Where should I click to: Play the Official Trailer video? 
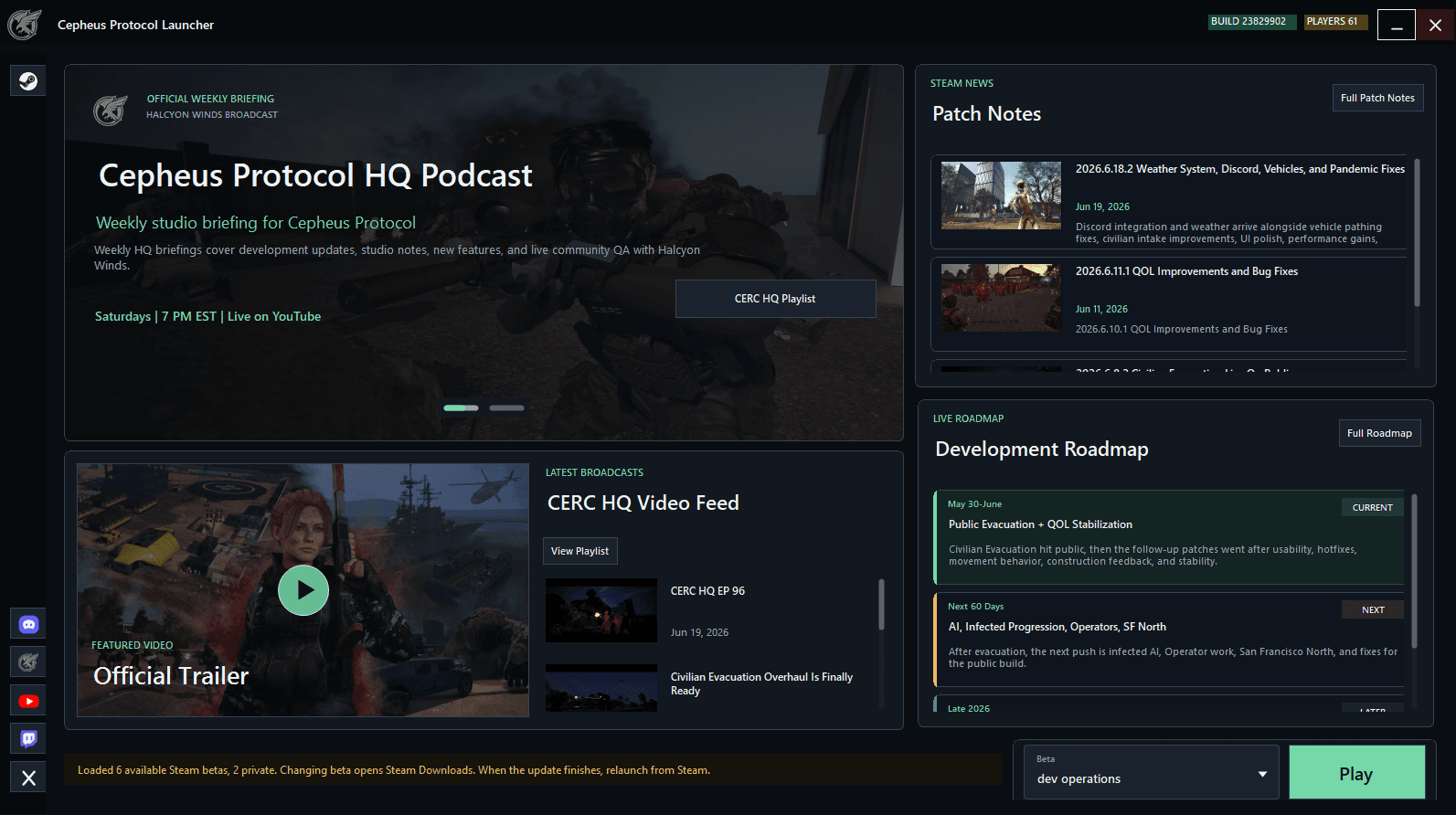[x=303, y=590]
